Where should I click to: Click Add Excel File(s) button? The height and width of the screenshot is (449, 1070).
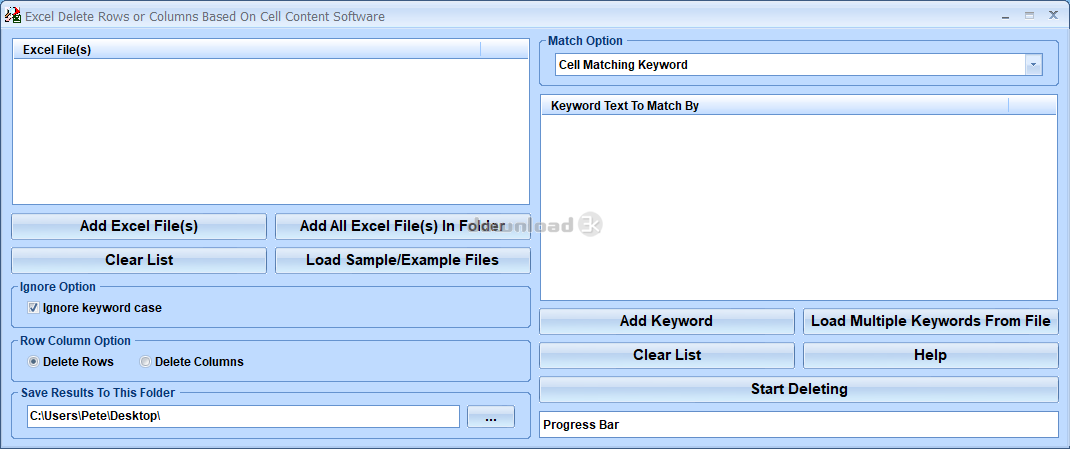(139, 227)
